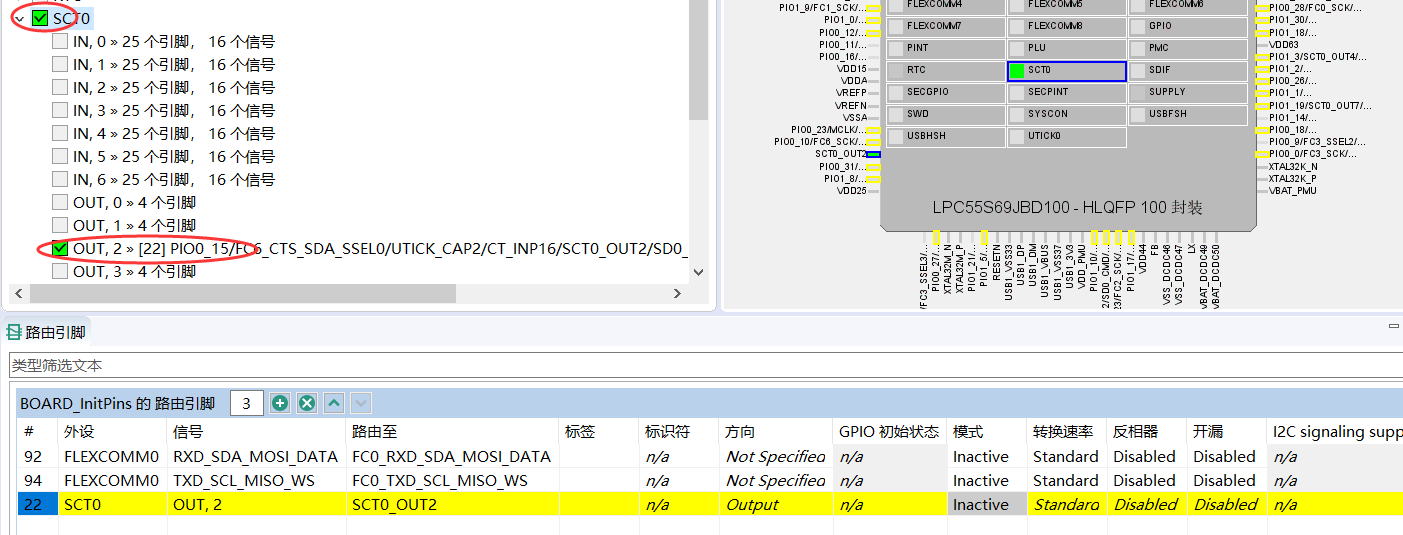Check the IN, 6 signal checkbox

click(60, 180)
